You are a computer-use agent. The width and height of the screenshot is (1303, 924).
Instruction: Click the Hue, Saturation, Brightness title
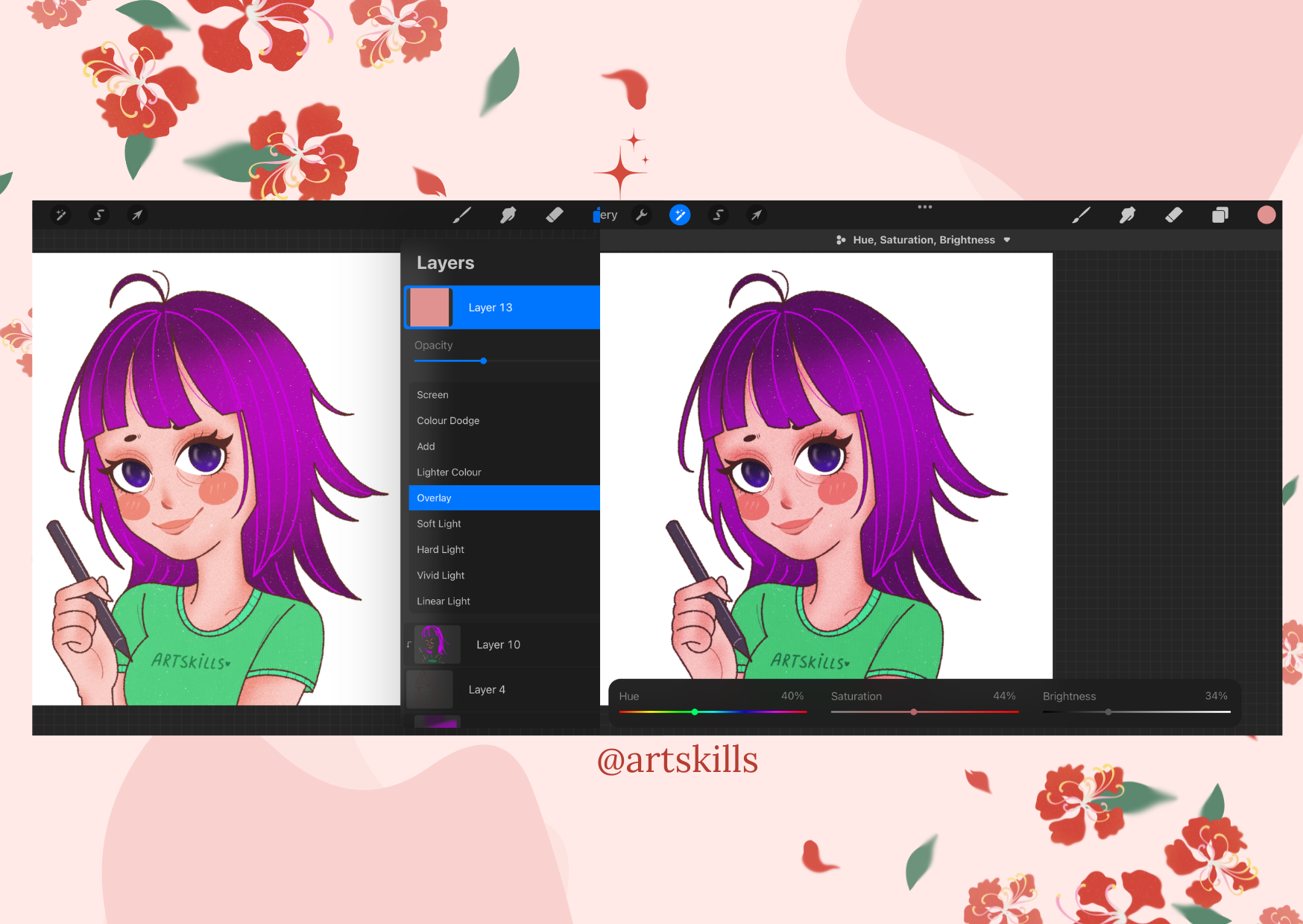tap(924, 240)
